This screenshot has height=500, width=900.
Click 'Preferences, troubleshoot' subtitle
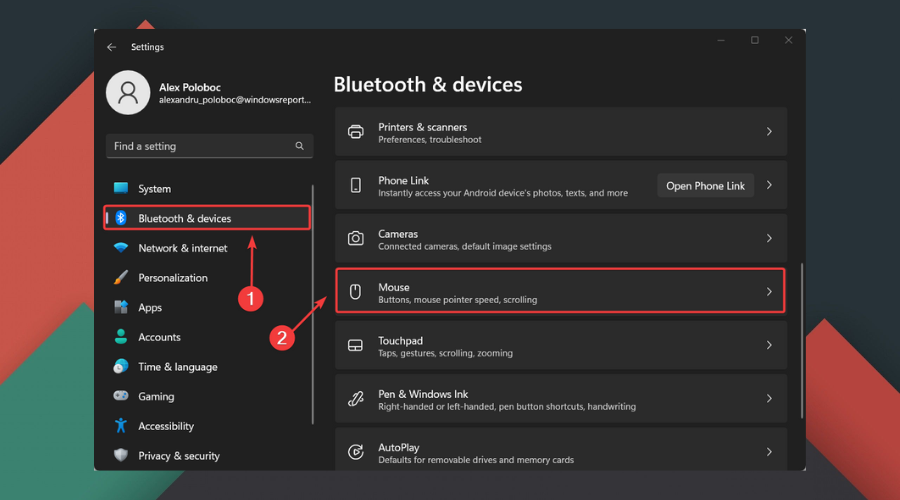[x=430, y=139]
